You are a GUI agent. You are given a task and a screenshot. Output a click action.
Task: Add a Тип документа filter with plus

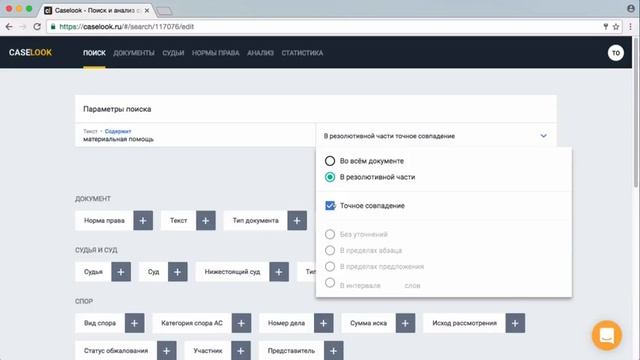tap(297, 220)
